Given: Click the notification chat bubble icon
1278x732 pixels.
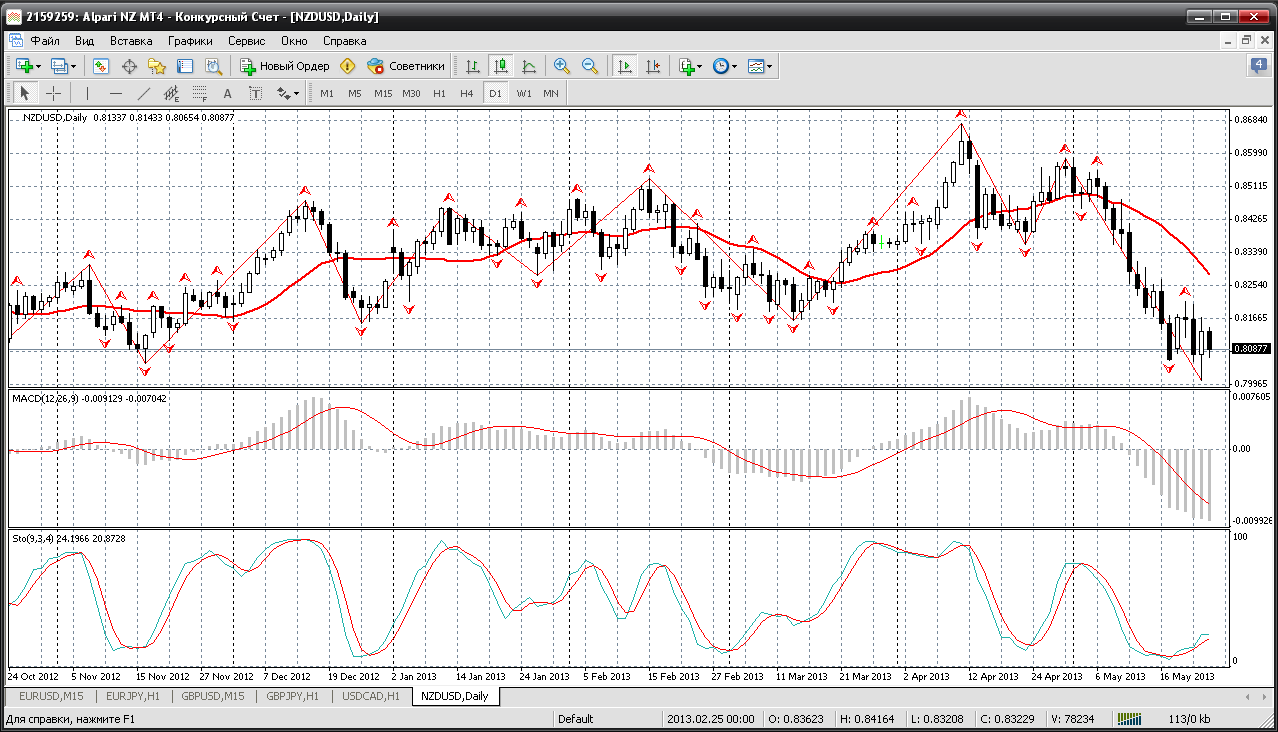Looking at the screenshot, I should 1258,66.
